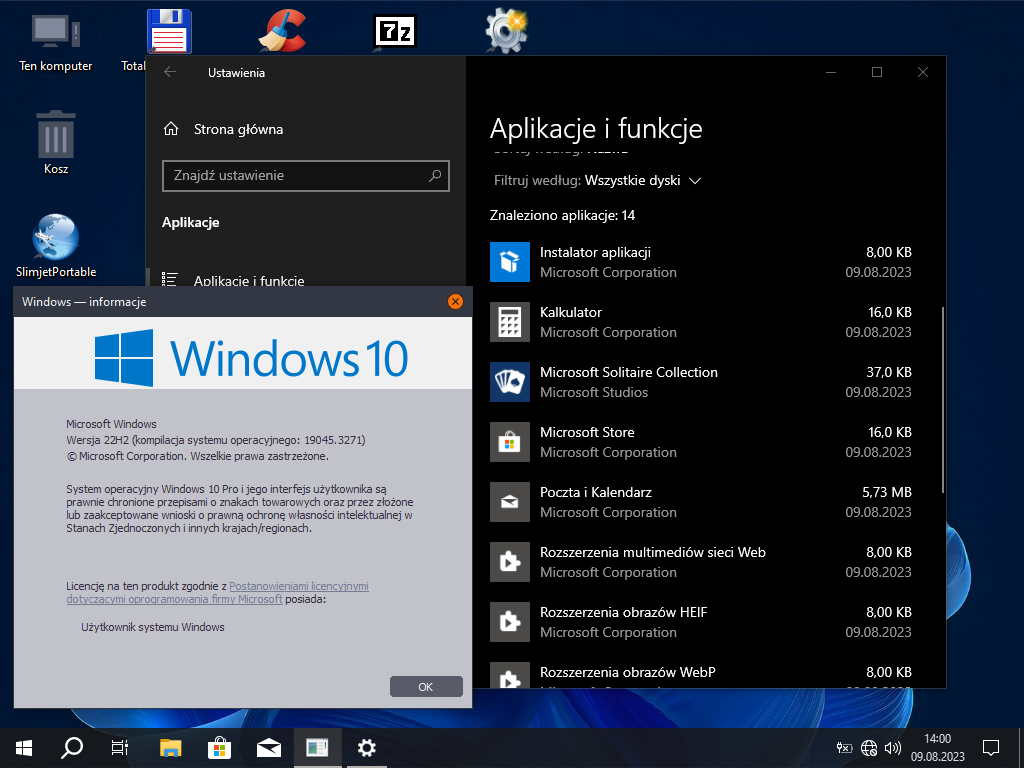
Task: Select Poczta i Kalendarz mail icon
Action: (509, 502)
